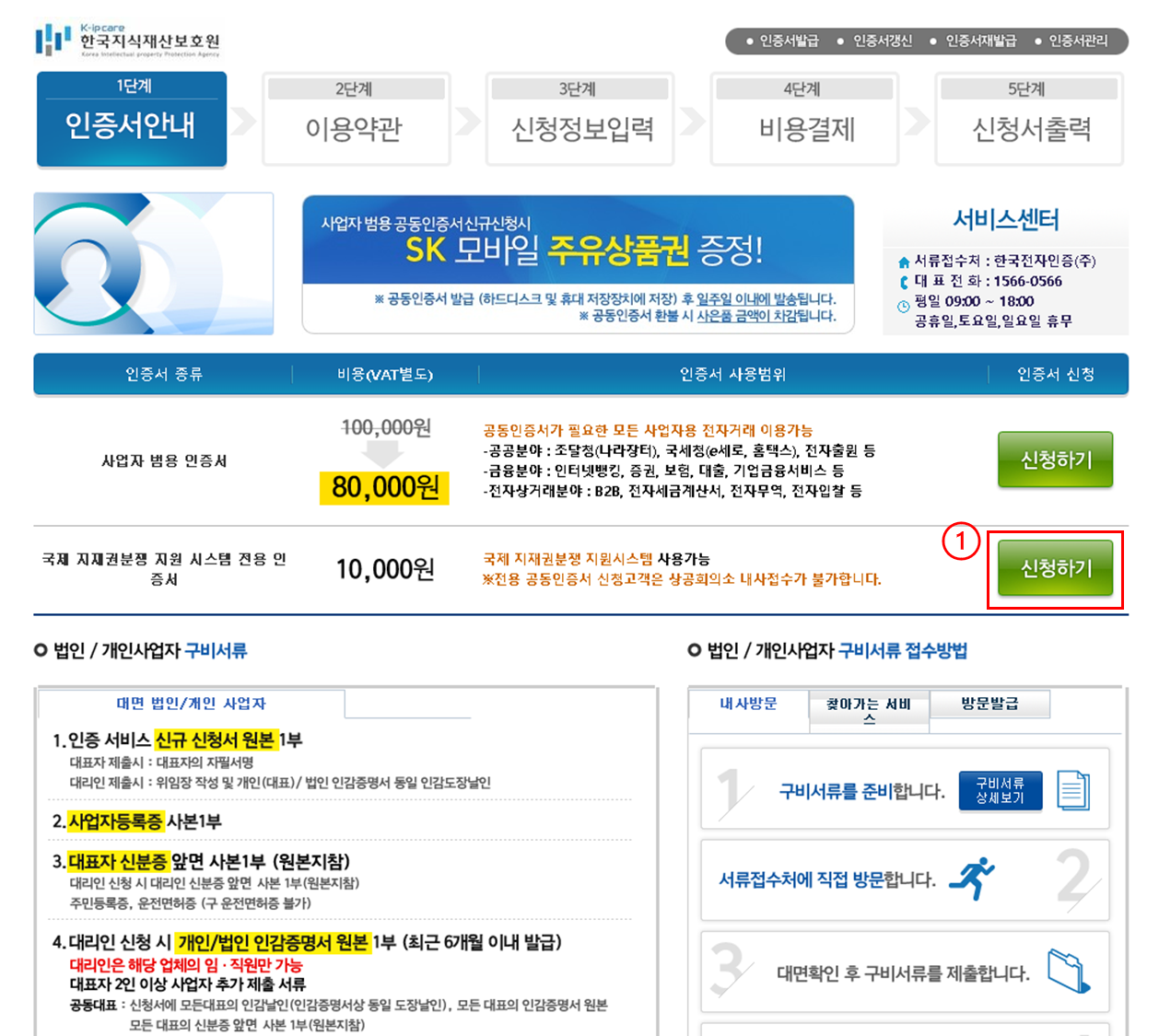1159x1036 pixels.
Task: Click the phone icon next to 대표전화
Action: pos(904,283)
